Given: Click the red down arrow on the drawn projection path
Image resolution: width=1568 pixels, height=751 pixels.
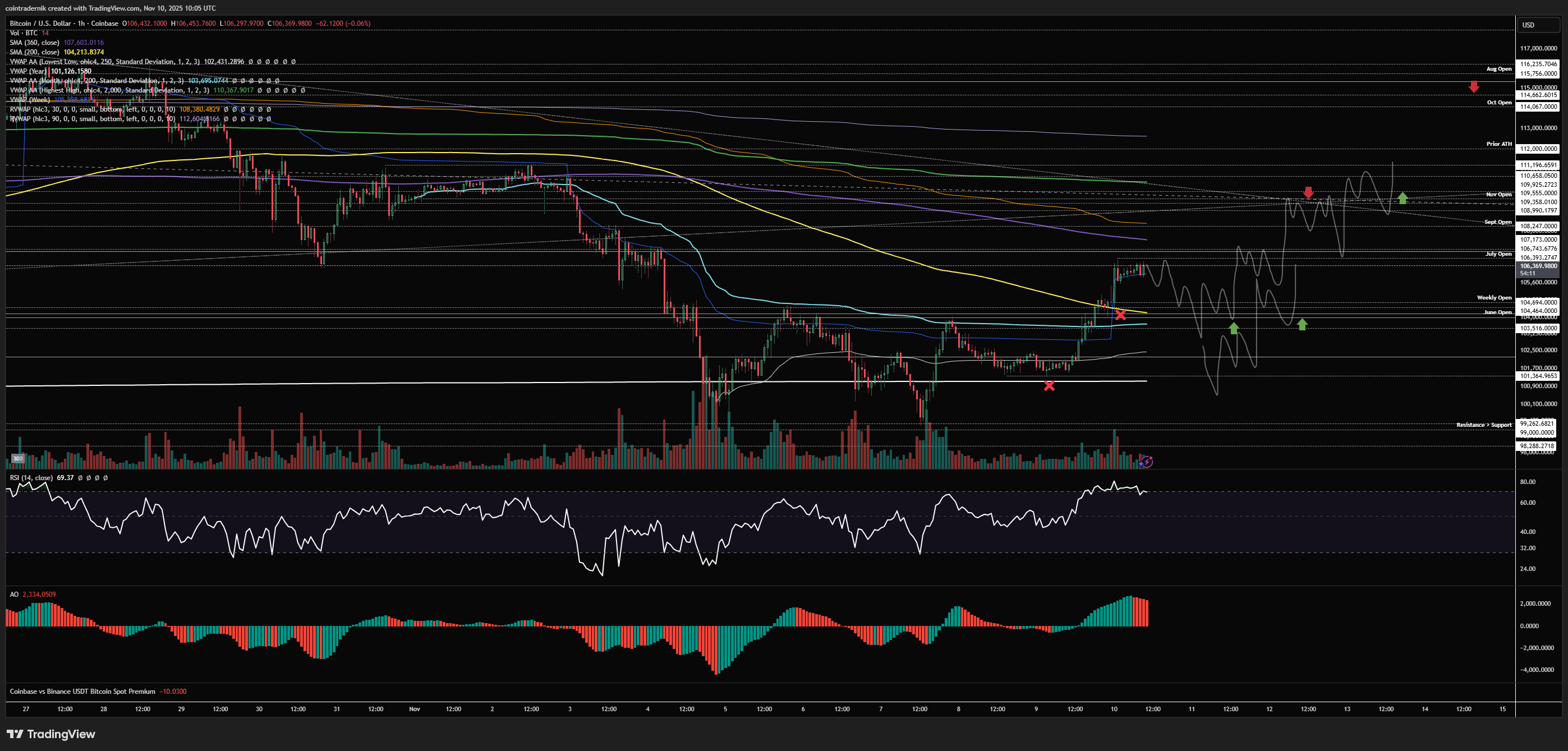Looking at the screenshot, I should point(1308,192).
